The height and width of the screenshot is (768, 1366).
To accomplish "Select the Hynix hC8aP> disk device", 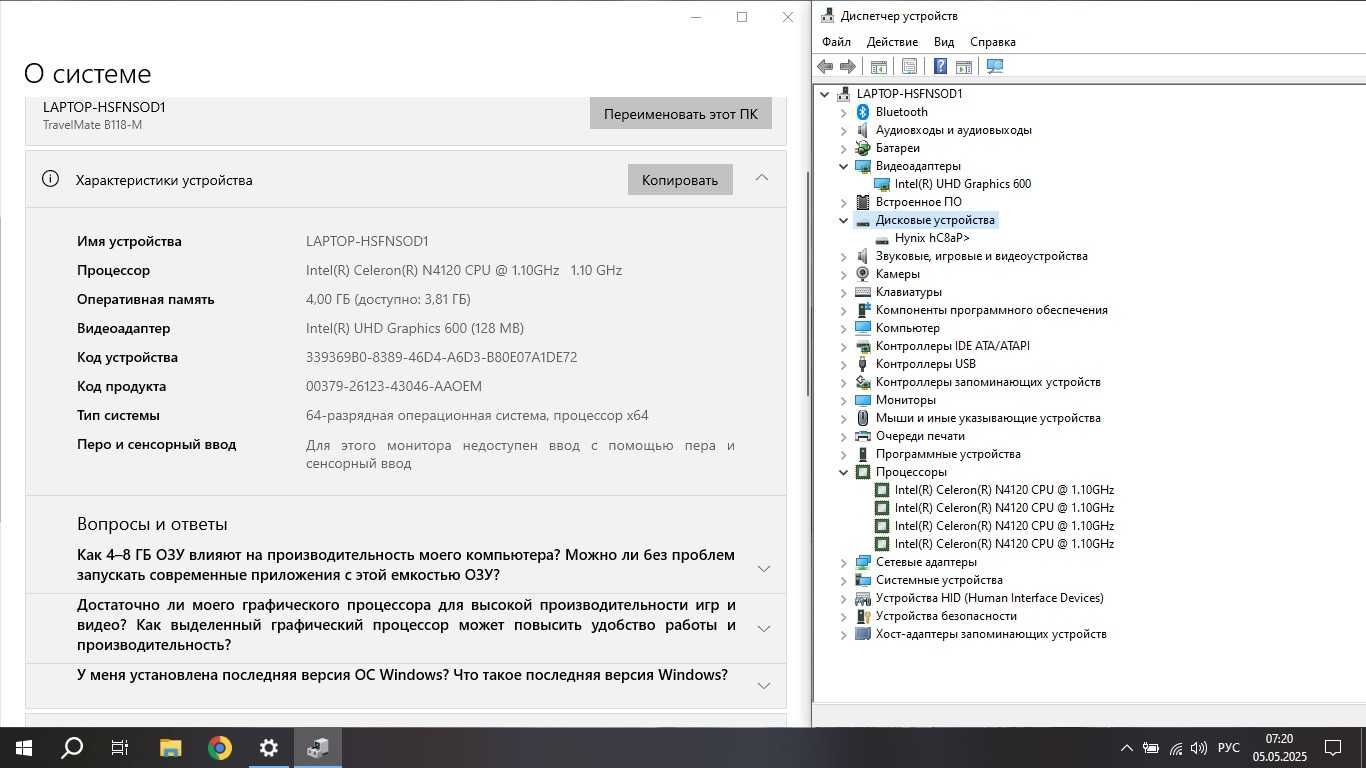I will pos(932,238).
